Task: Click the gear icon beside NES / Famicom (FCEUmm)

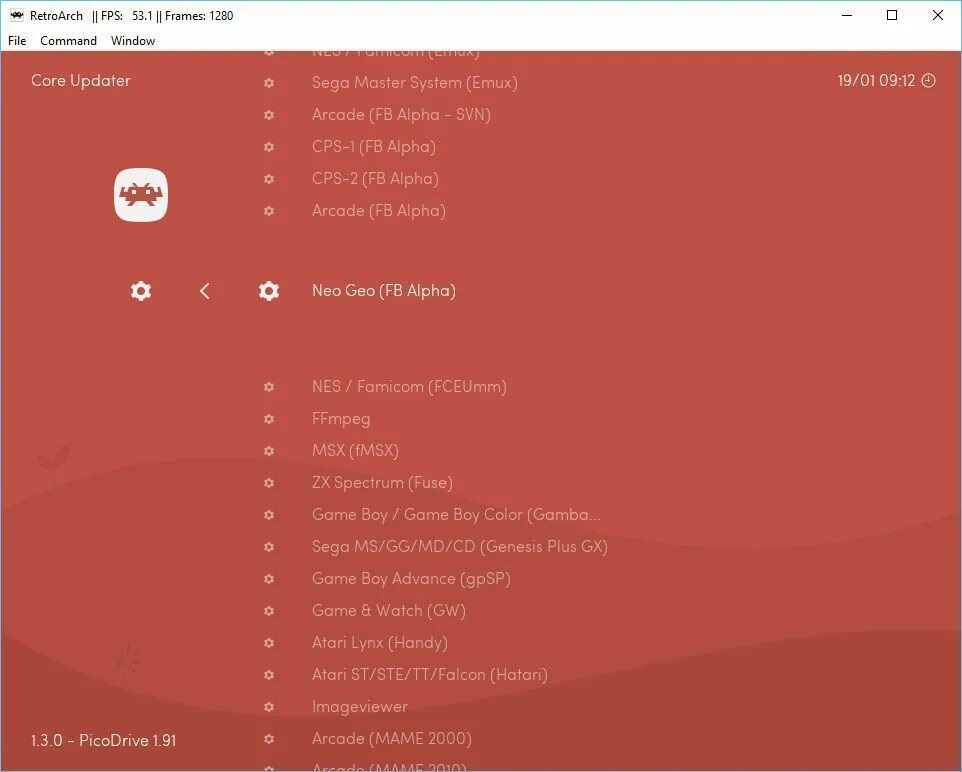Action: pos(269,387)
